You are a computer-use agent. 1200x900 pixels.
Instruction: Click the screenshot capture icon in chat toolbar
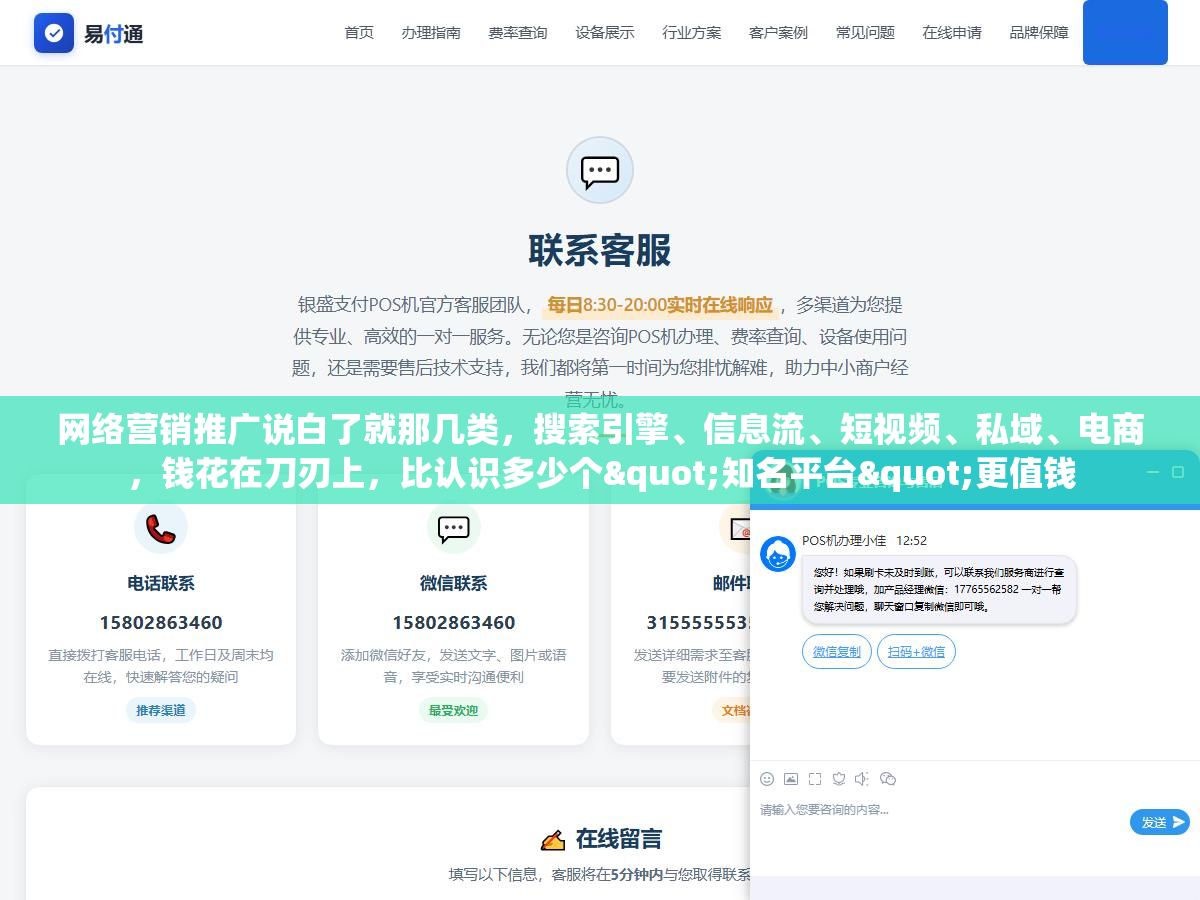(x=815, y=779)
